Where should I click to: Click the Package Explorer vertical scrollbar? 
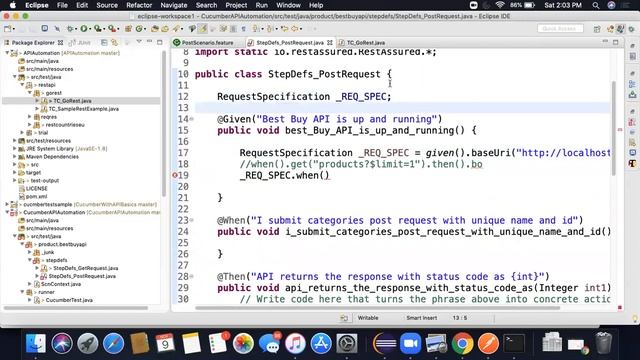(164, 124)
